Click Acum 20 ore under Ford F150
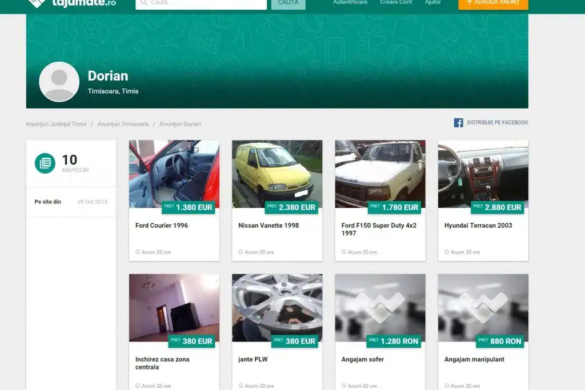Viewport: 585px width, 390px height. pos(362,252)
